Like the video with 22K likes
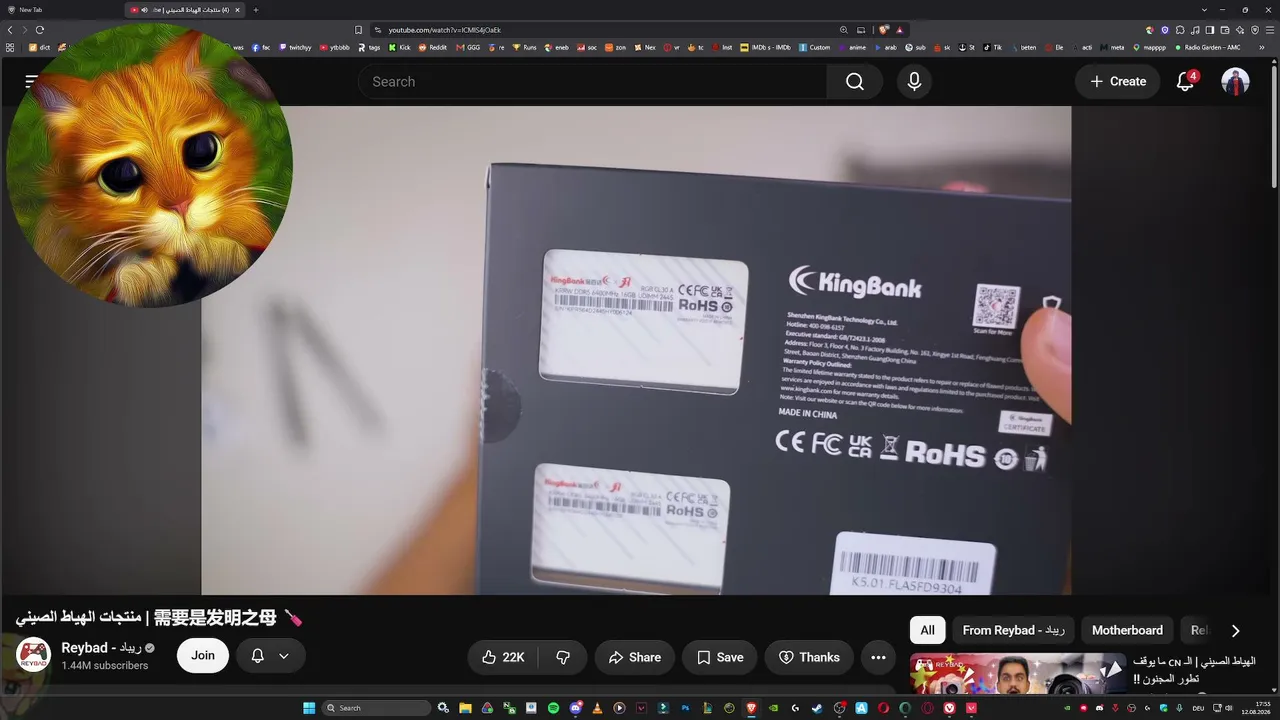Image resolution: width=1280 pixels, height=720 pixels. (x=503, y=657)
